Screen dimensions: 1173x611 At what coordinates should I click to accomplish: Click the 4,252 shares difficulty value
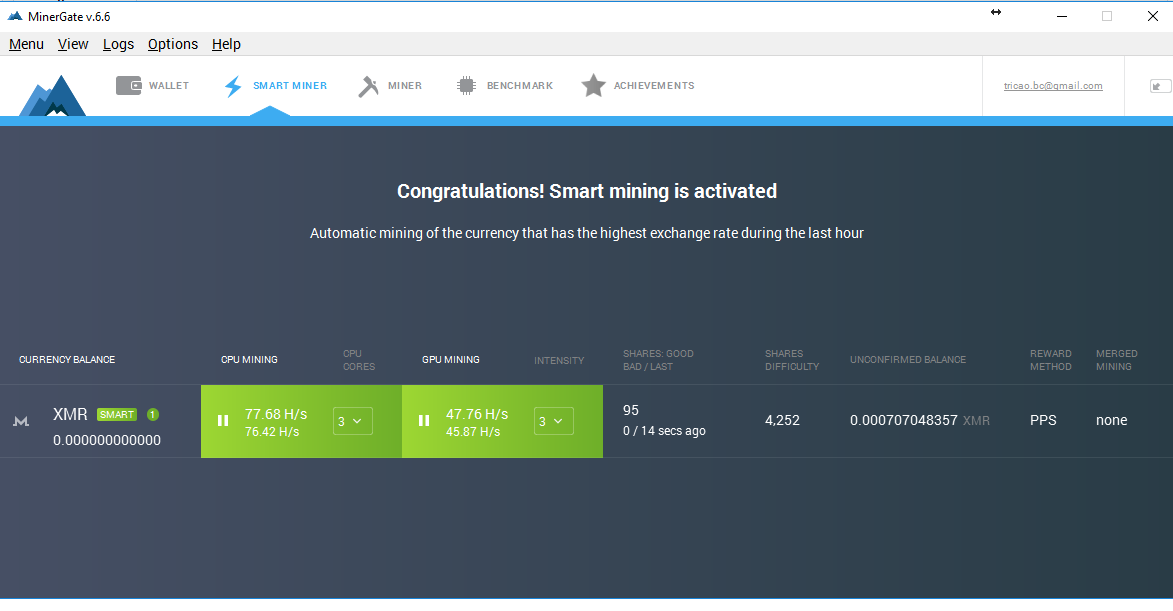click(782, 420)
